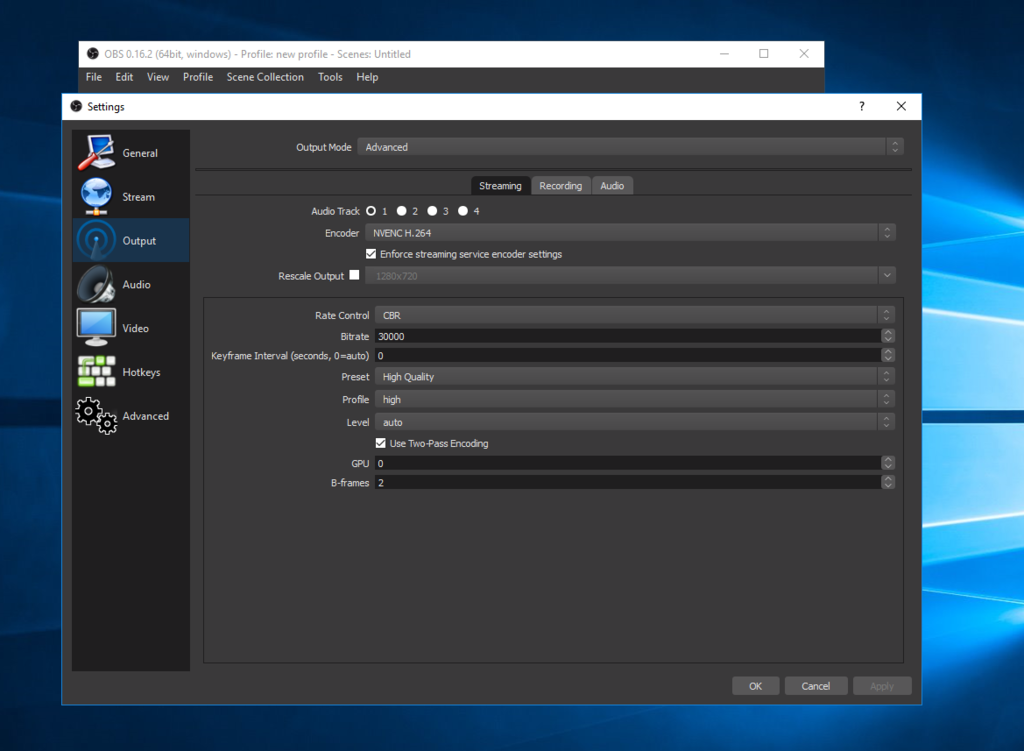Close the OBS main window

click(804, 54)
